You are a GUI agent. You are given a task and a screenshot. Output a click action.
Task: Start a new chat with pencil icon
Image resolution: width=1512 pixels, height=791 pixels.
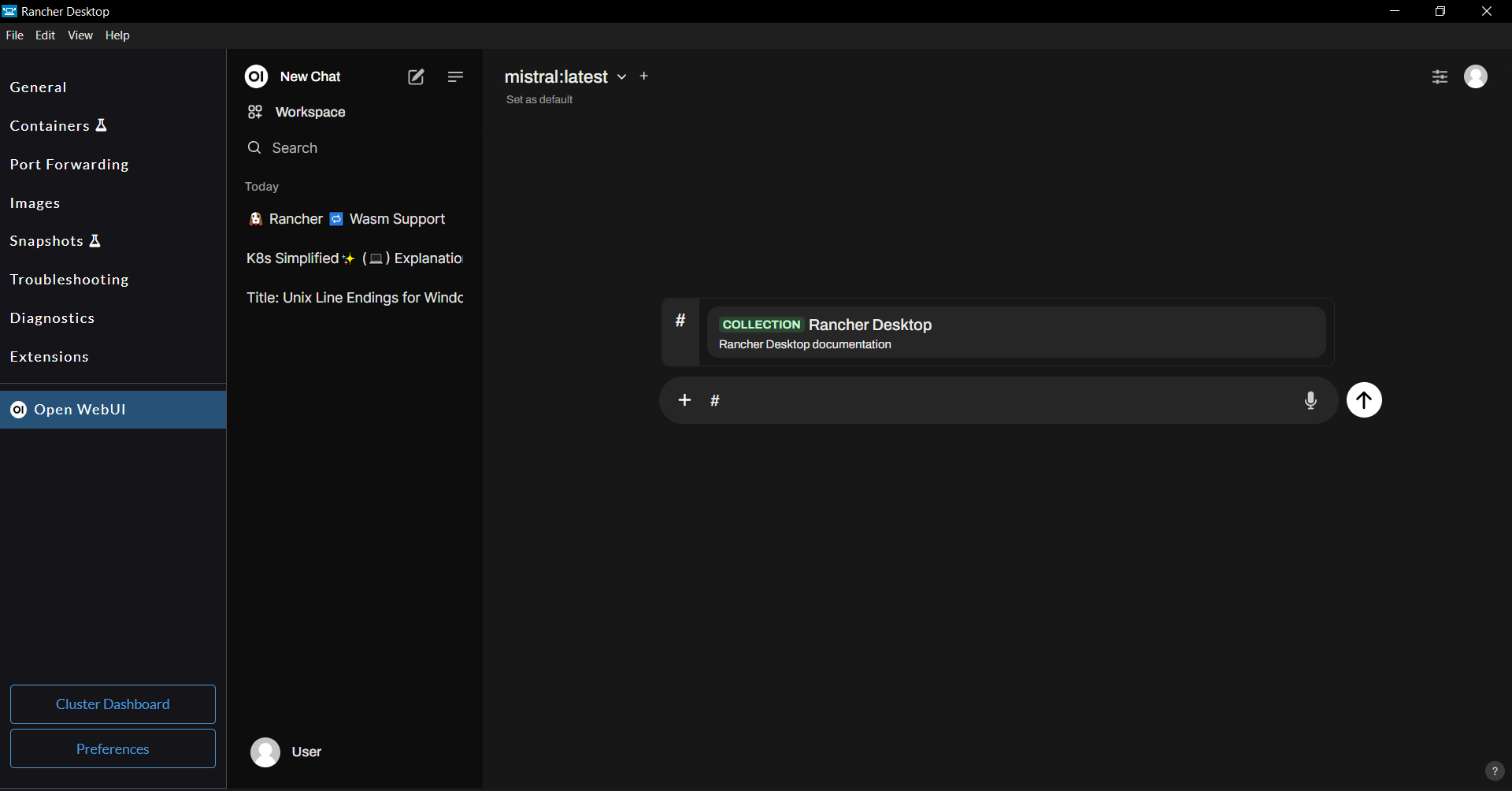coord(416,76)
